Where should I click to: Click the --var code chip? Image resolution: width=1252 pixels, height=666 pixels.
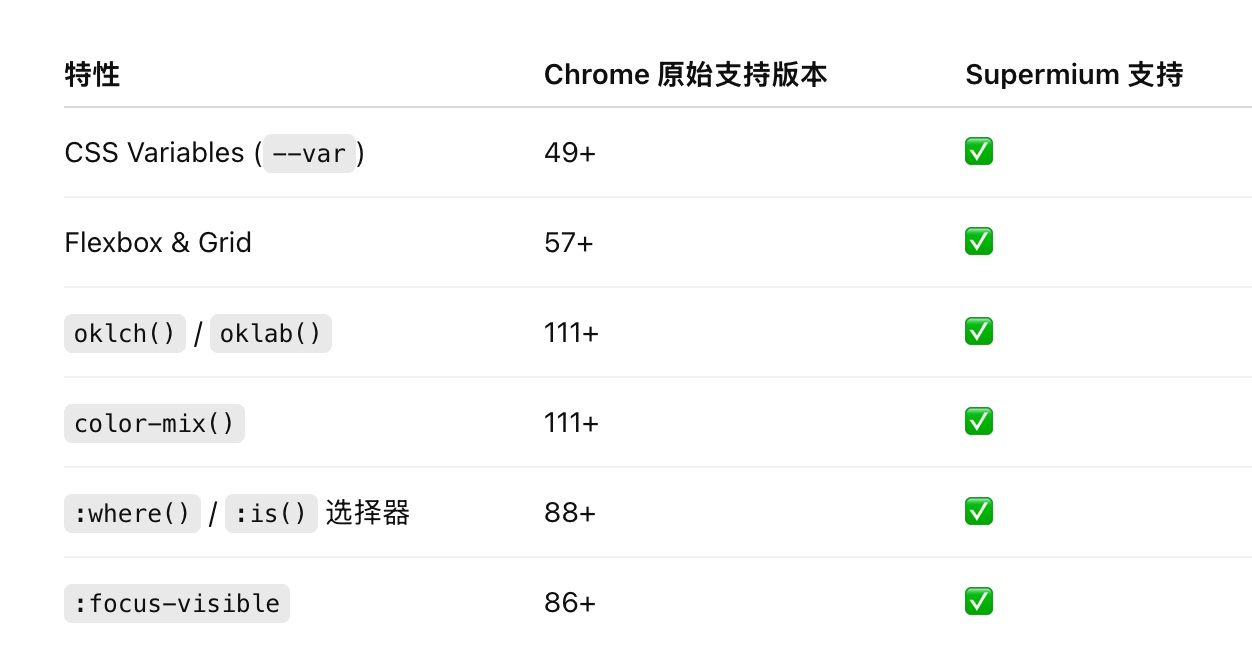click(x=309, y=154)
